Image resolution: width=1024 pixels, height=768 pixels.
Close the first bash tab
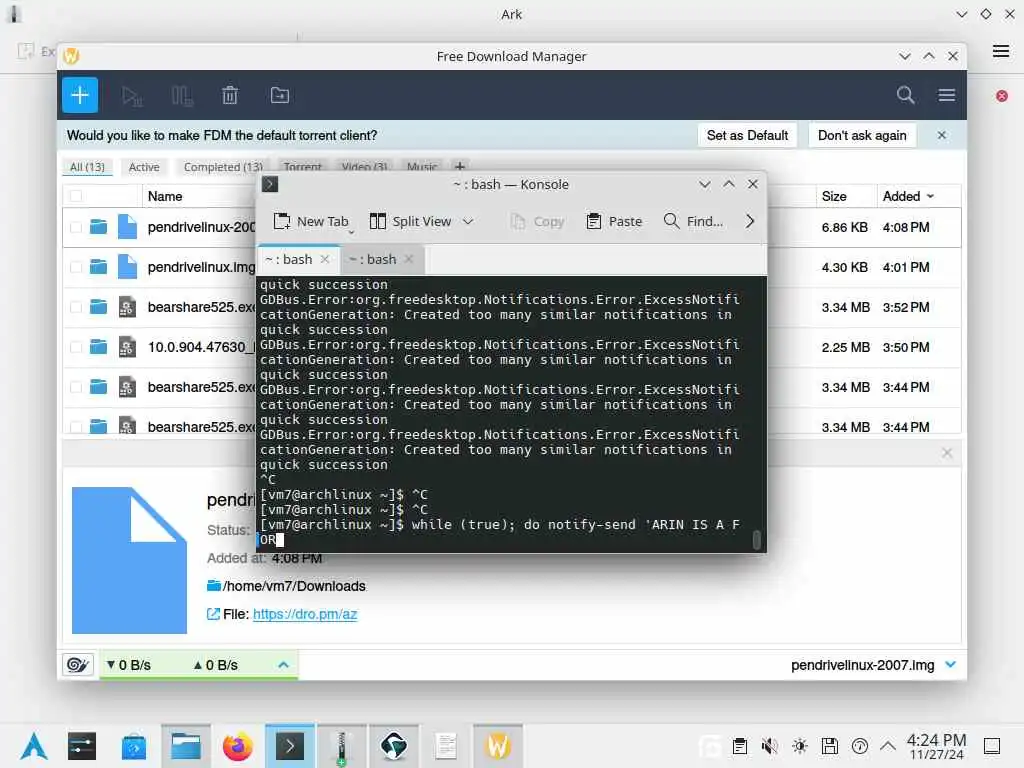click(x=325, y=259)
